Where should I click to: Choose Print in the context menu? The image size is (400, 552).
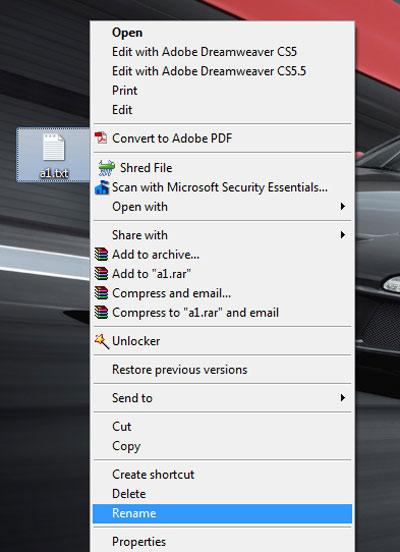(222, 90)
